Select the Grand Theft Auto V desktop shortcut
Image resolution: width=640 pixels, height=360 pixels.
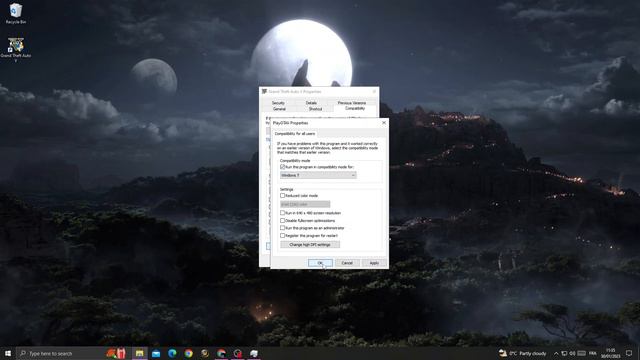(x=16, y=49)
